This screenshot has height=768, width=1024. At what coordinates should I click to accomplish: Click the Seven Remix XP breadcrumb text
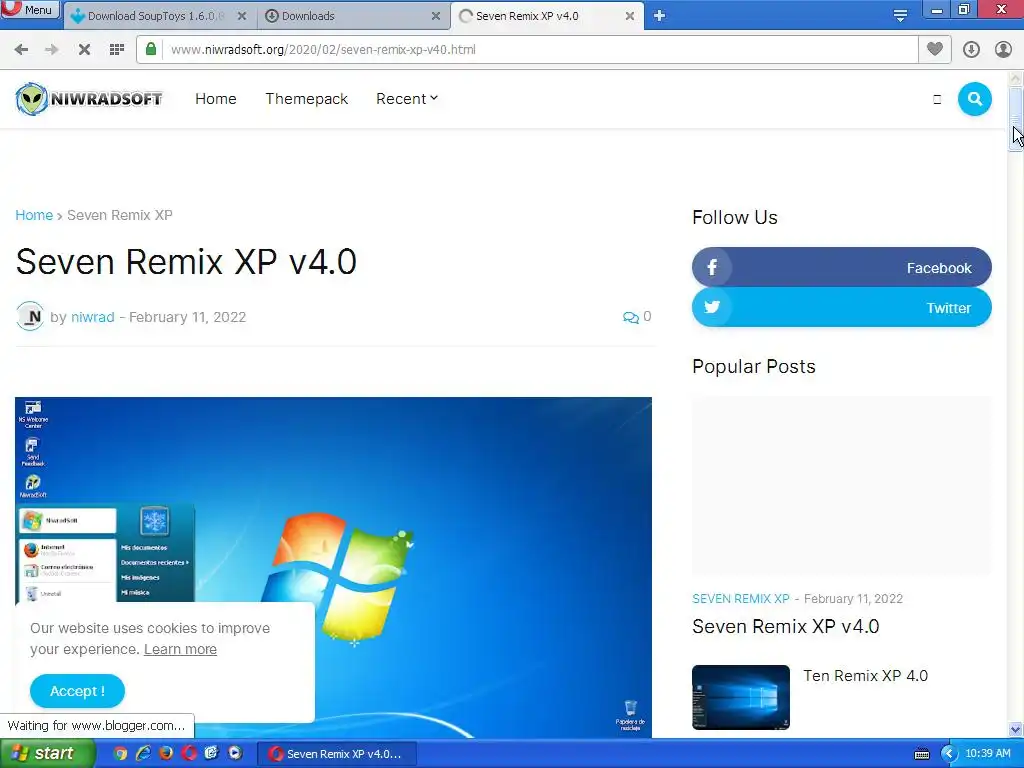click(x=120, y=216)
